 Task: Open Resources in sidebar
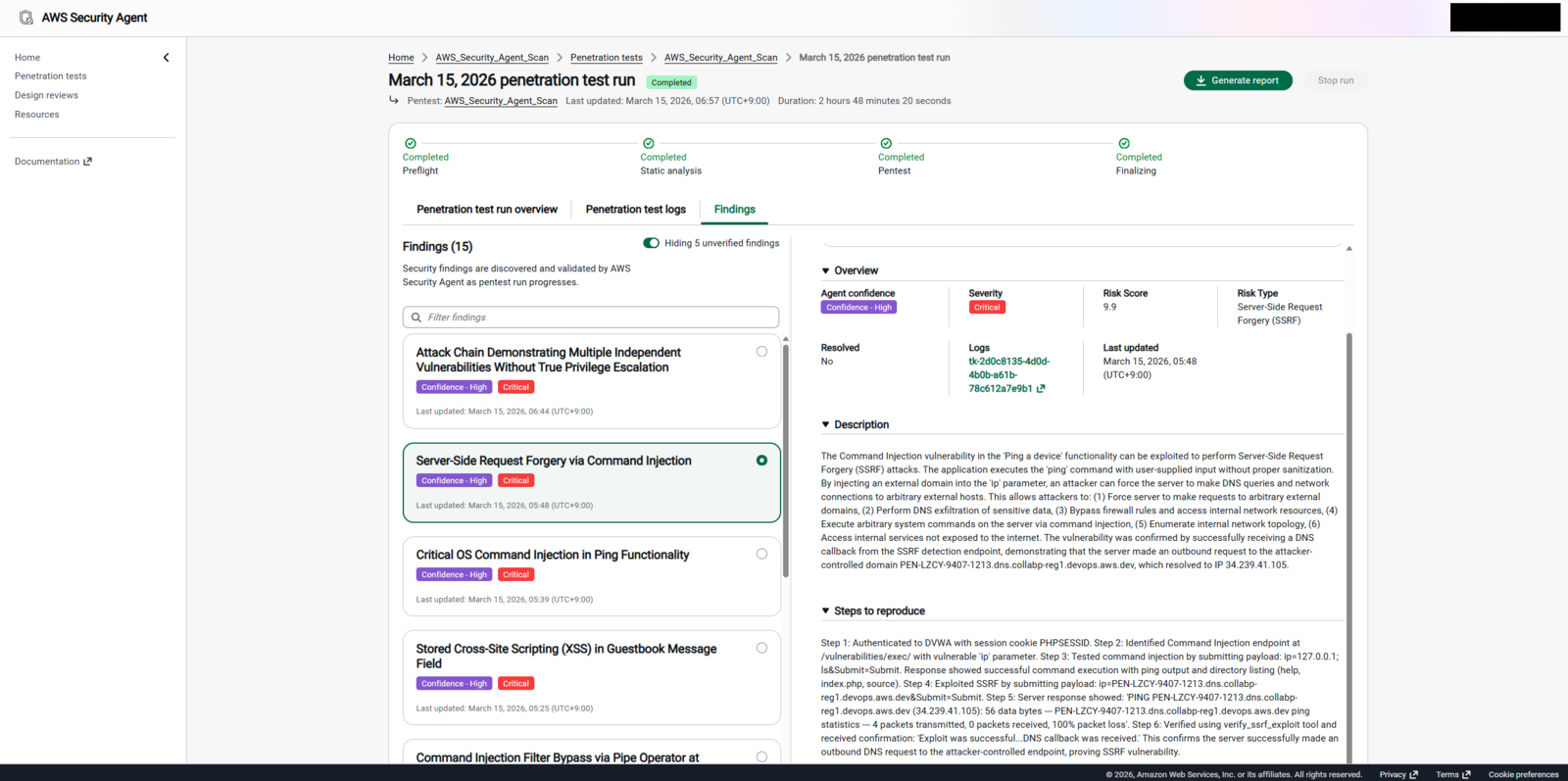click(x=37, y=115)
